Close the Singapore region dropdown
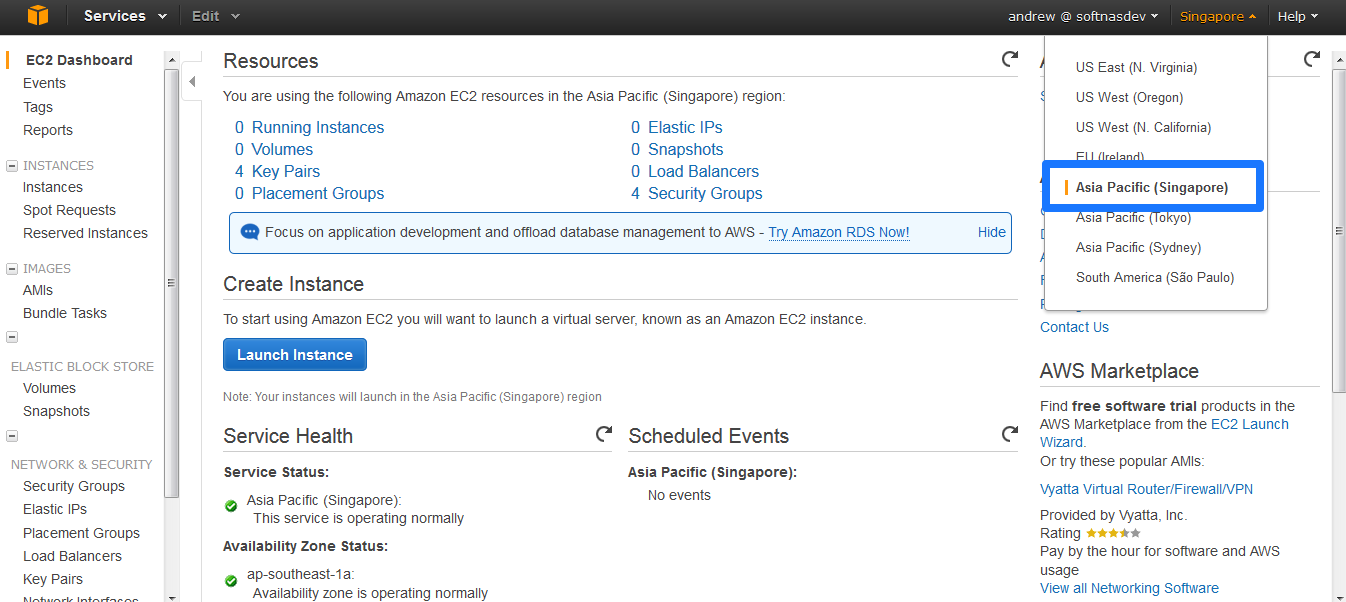Screen dimensions: 1346x602 (1218, 16)
